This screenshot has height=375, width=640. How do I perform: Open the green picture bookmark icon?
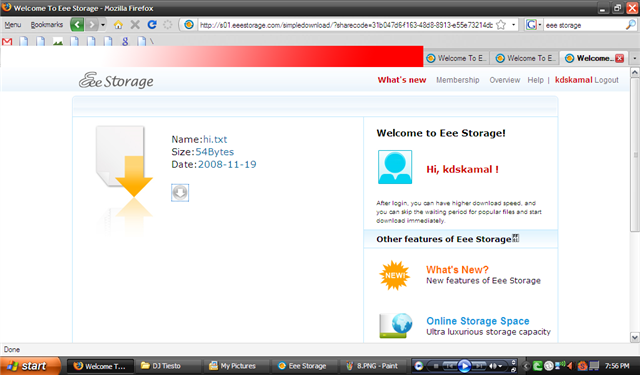coord(58,41)
